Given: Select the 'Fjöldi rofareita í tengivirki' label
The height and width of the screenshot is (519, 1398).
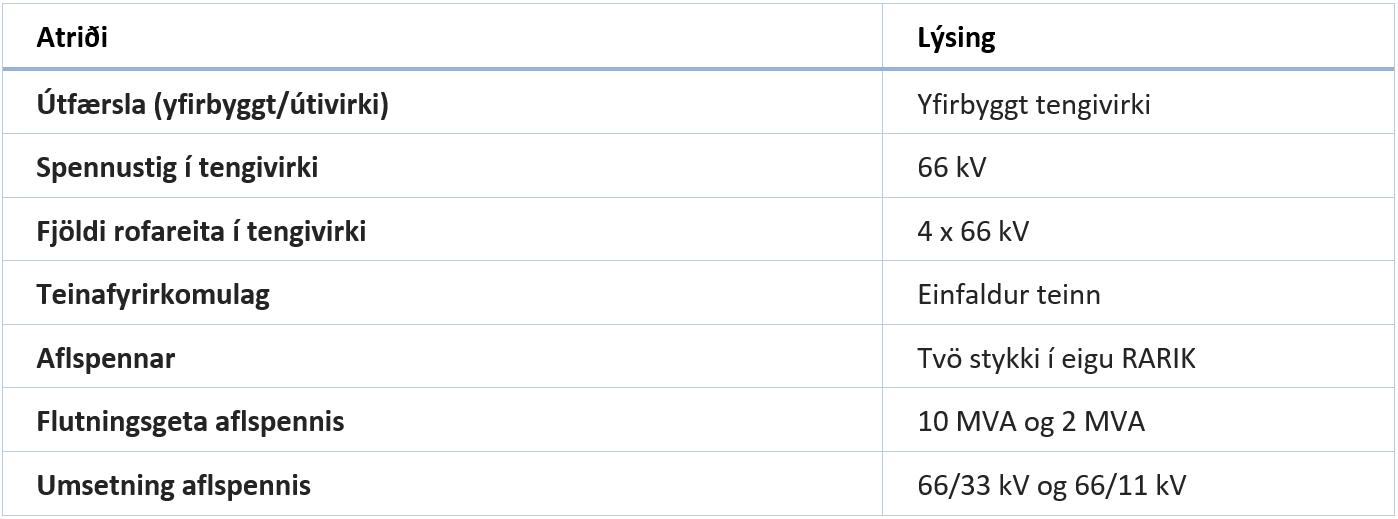Looking at the screenshot, I should coord(201,231).
